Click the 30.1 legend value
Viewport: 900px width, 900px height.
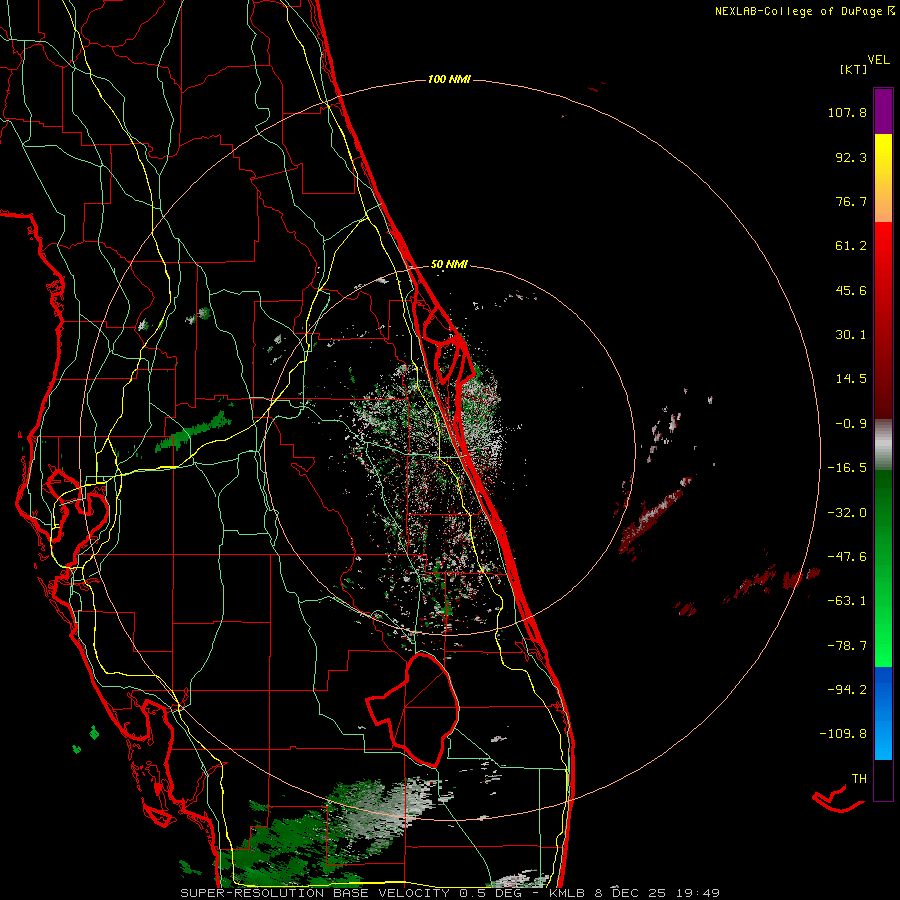pyautogui.click(x=851, y=335)
